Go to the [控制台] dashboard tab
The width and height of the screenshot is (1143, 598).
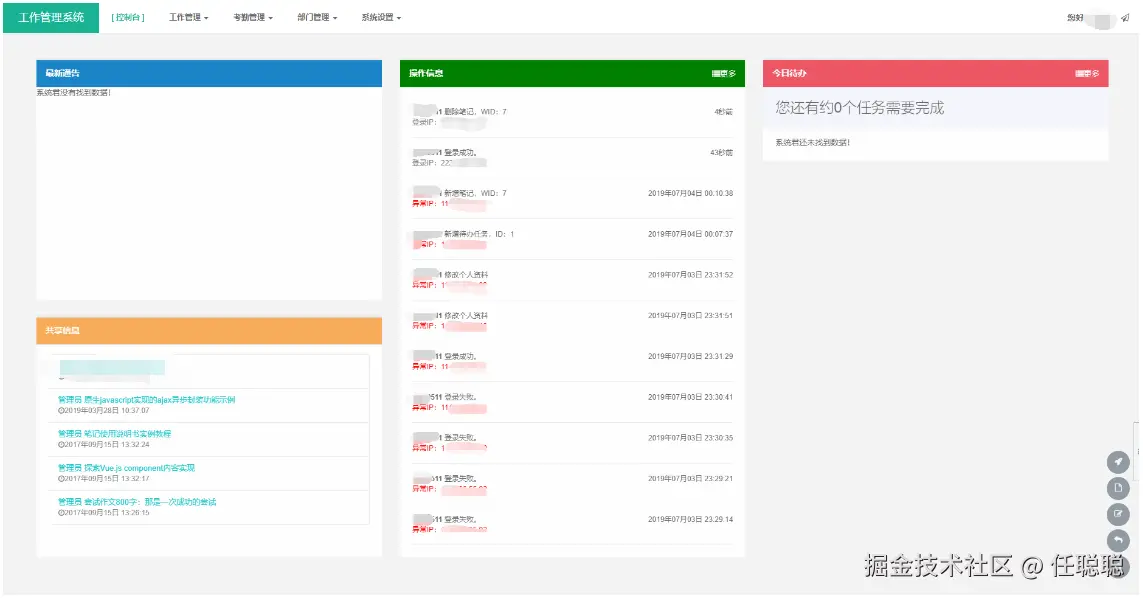pos(128,18)
